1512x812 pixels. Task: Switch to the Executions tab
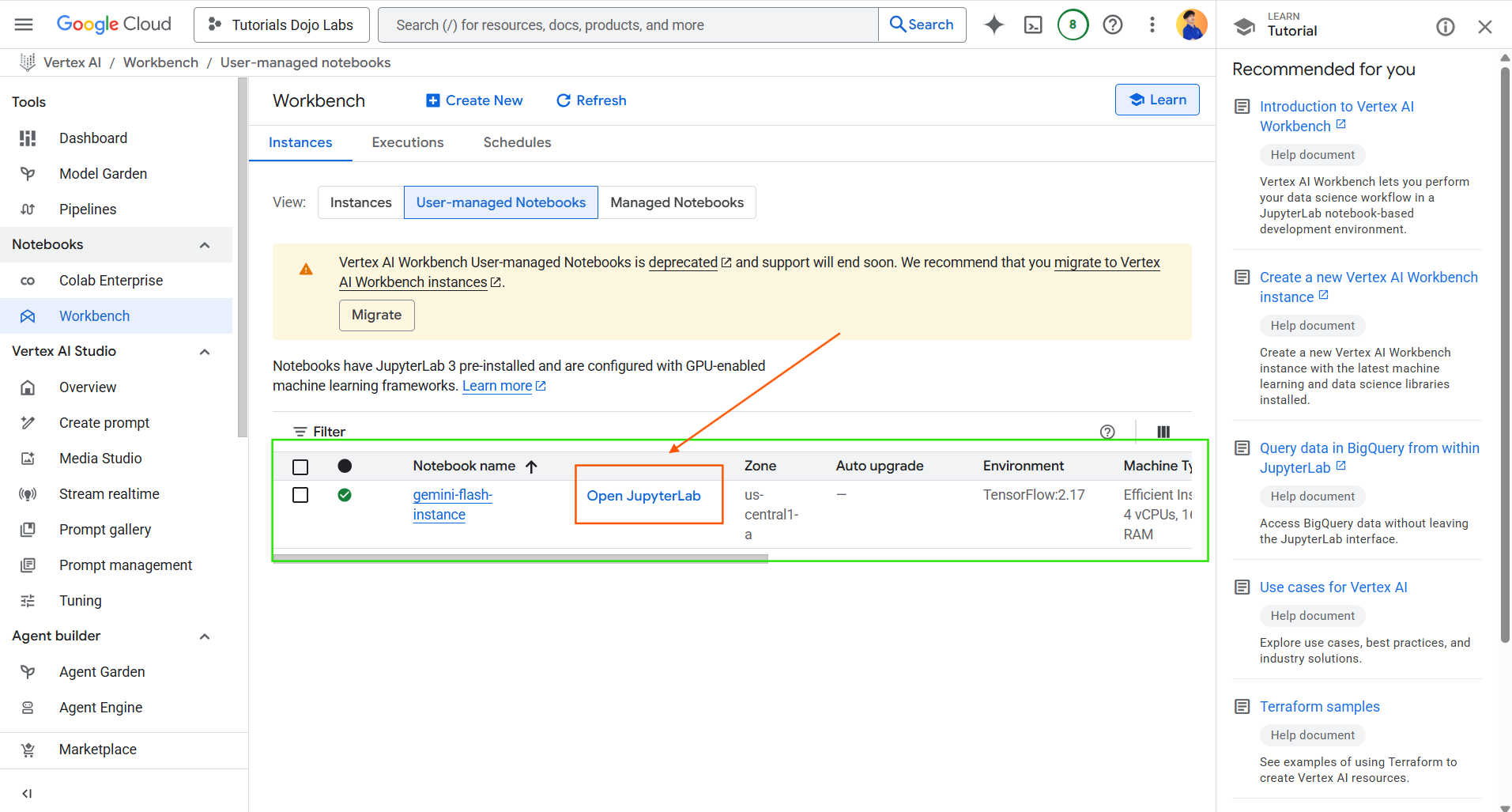tap(408, 142)
